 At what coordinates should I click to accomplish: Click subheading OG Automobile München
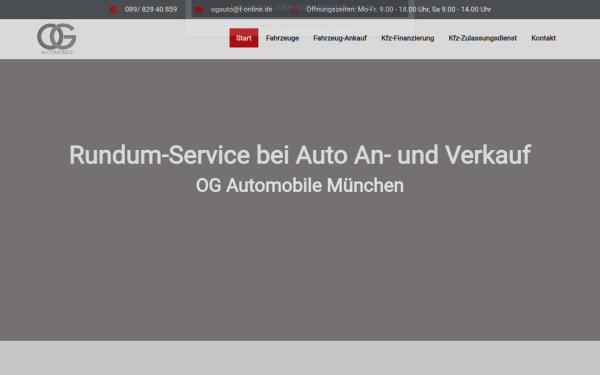300,186
